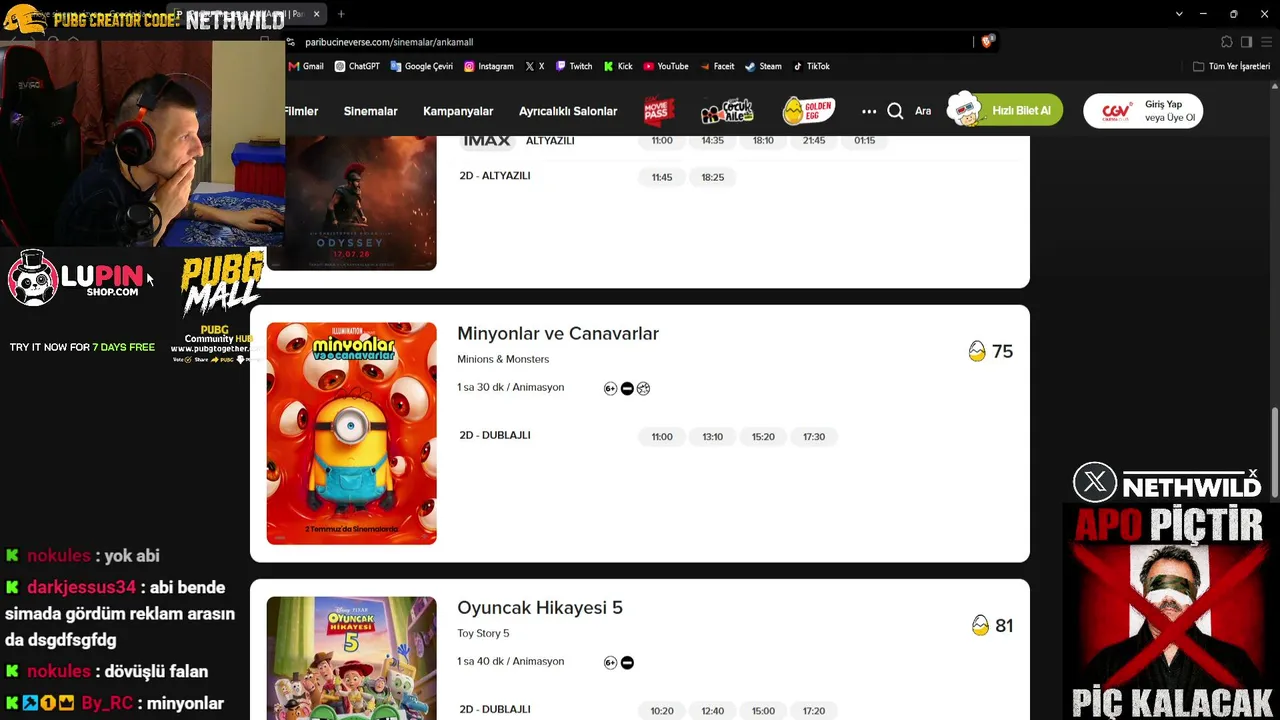Click the IMAX format badge
Viewport: 1280px width, 720px height.
click(487, 141)
